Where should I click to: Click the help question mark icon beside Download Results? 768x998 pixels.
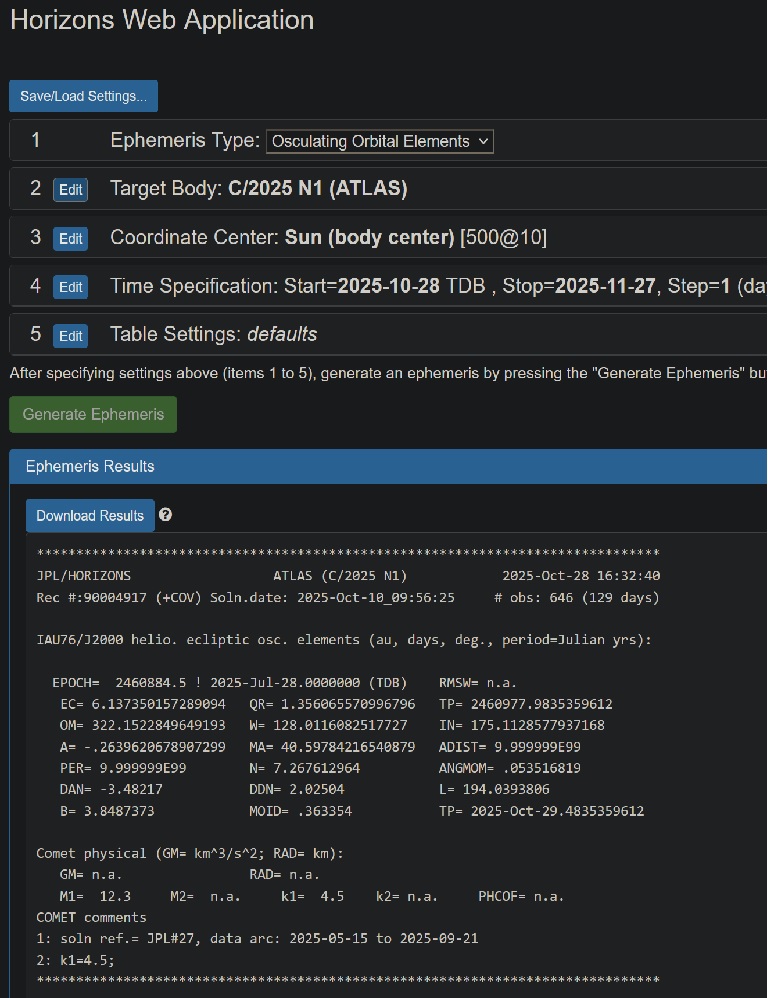pyautogui.click(x=165, y=515)
